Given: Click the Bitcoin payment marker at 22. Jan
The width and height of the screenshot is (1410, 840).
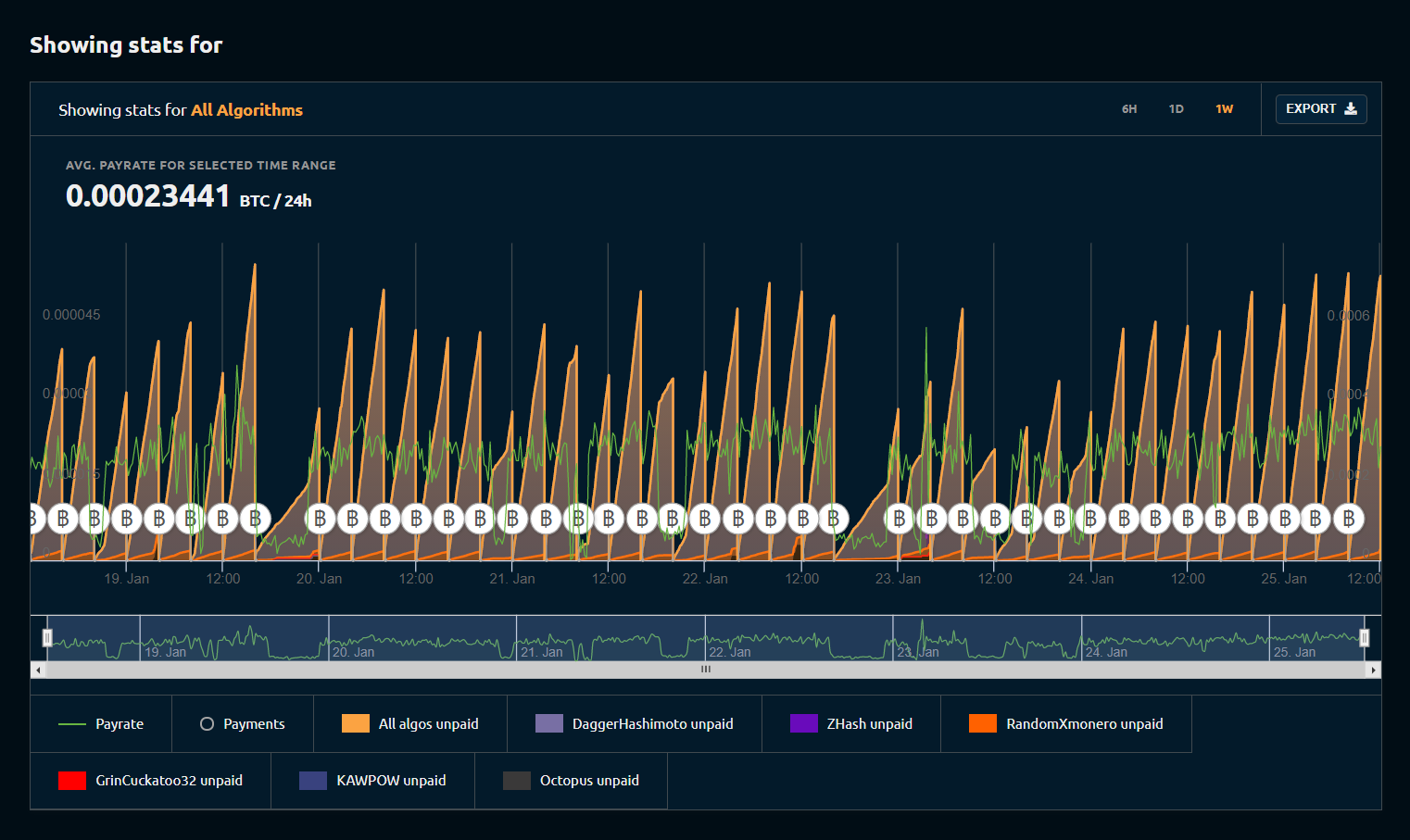Looking at the screenshot, I should tap(705, 519).
